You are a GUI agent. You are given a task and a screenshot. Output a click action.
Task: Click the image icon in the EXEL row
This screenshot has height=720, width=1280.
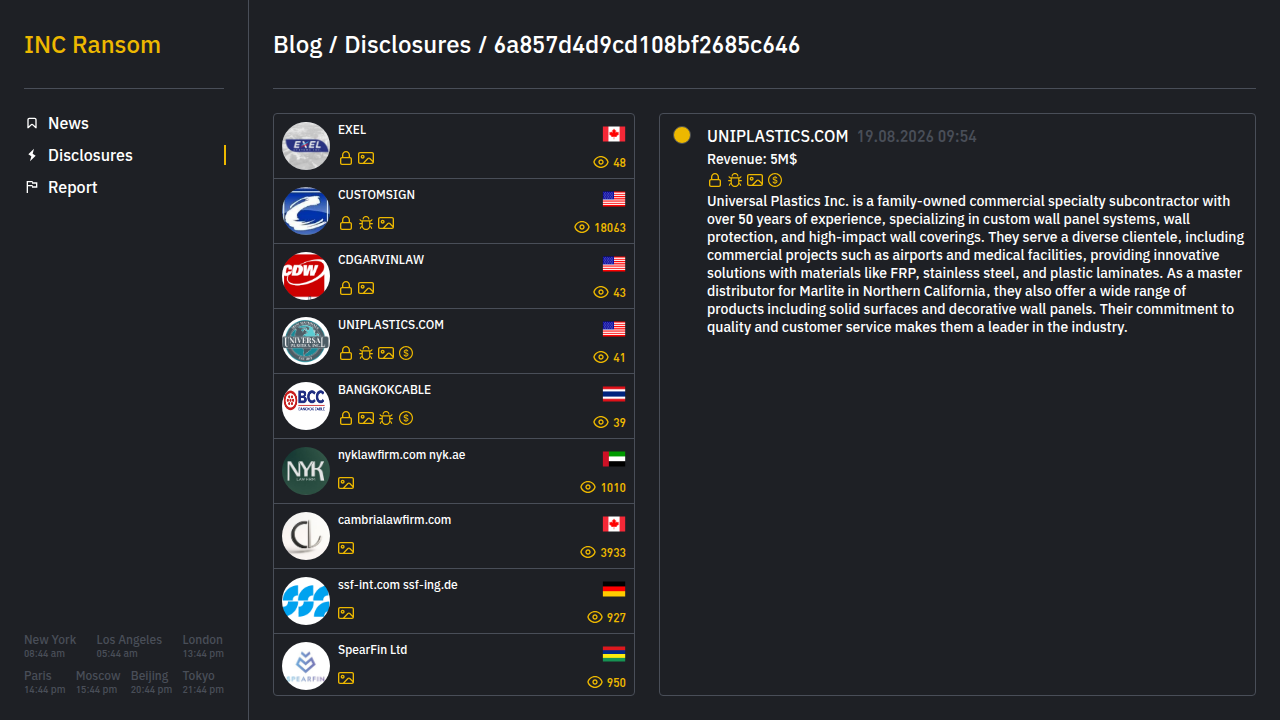(x=366, y=158)
